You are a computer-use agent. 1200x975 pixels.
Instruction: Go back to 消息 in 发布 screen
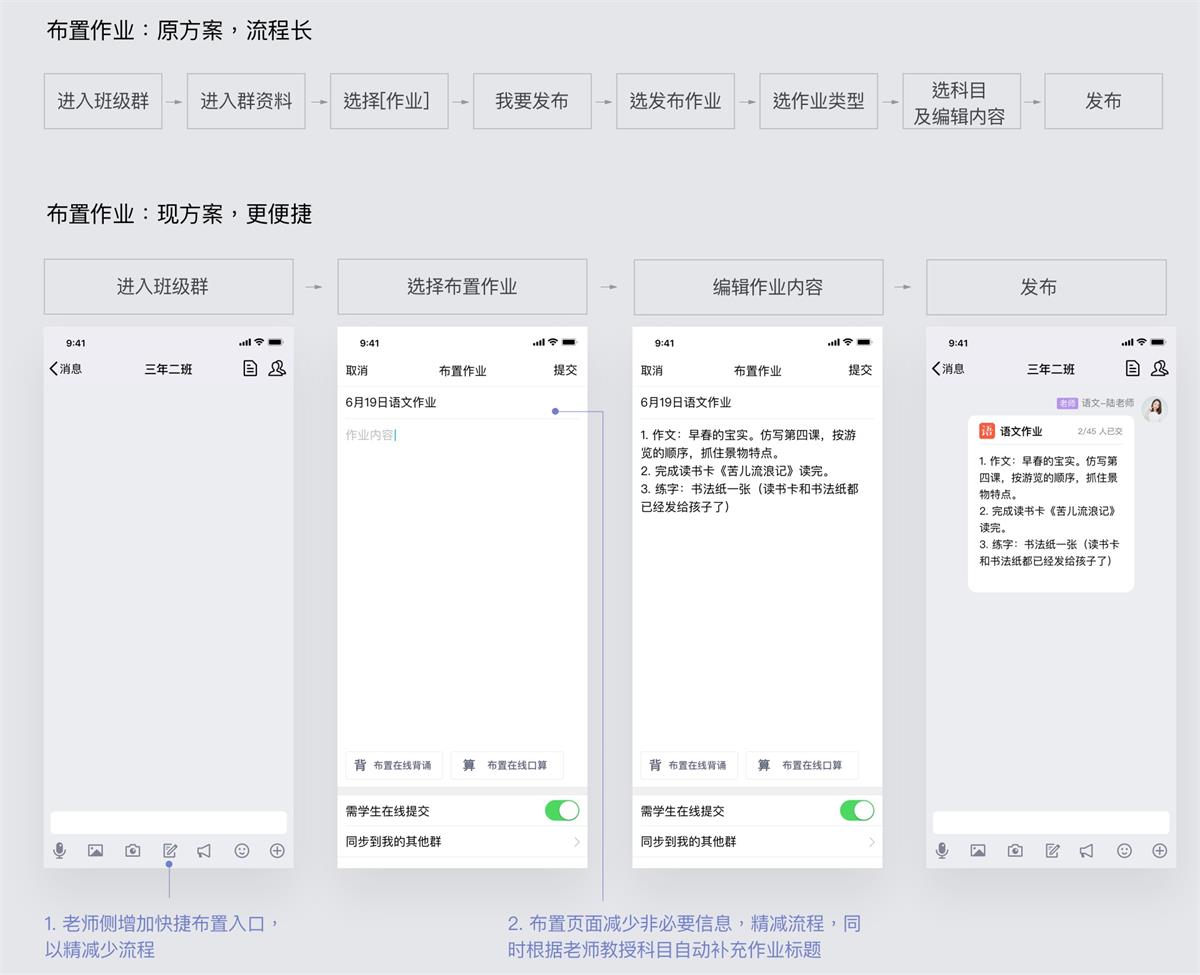tap(948, 369)
